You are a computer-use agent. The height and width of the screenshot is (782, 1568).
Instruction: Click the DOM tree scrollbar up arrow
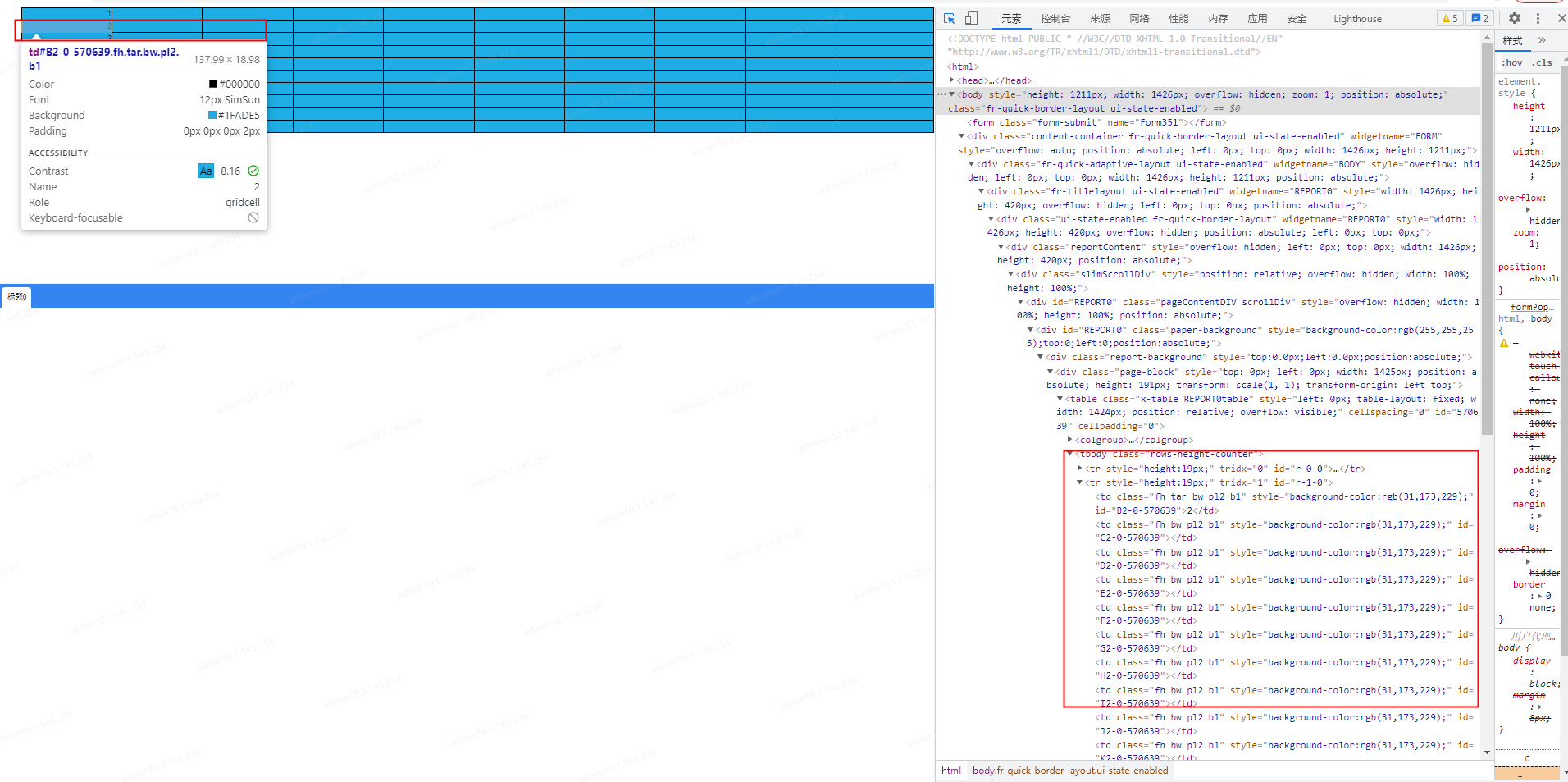[1487, 36]
